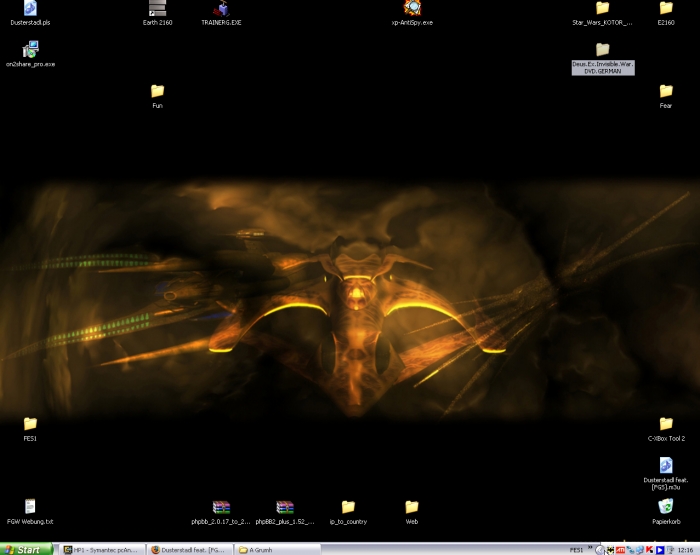Click the FES1 toolbar label in taskbar
The height and width of the screenshot is (555, 700).
pos(576,550)
